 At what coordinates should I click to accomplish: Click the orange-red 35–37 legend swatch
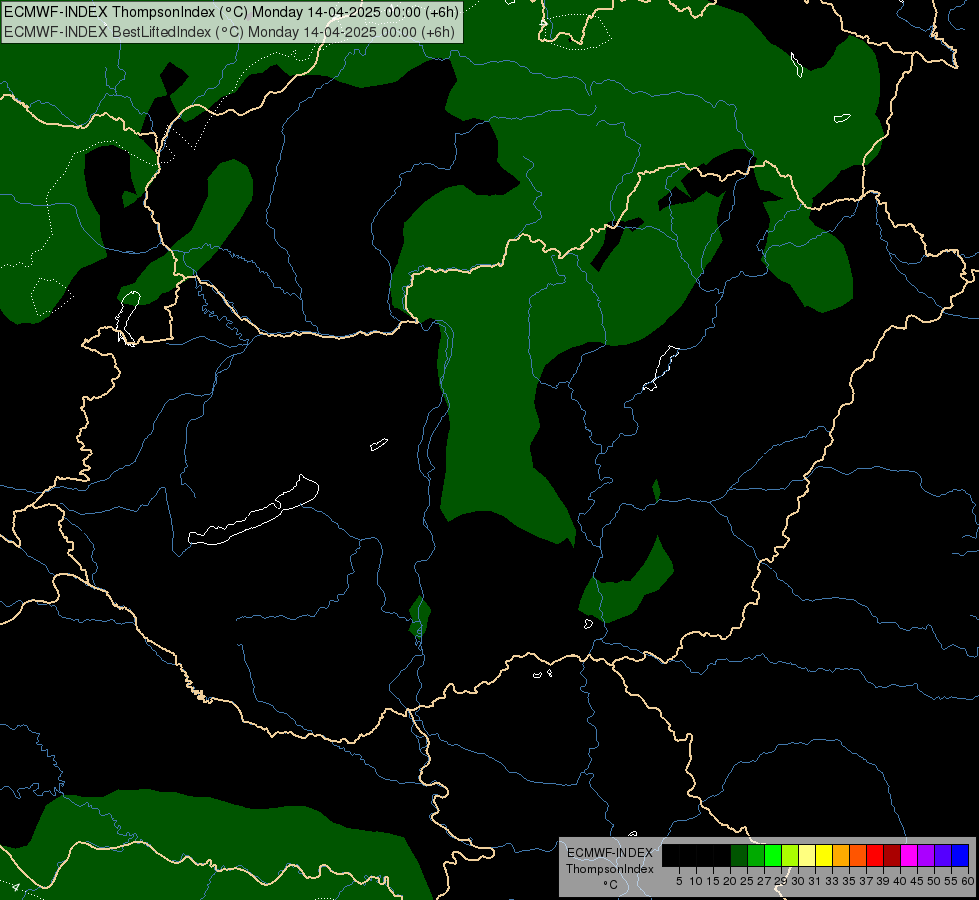858,855
